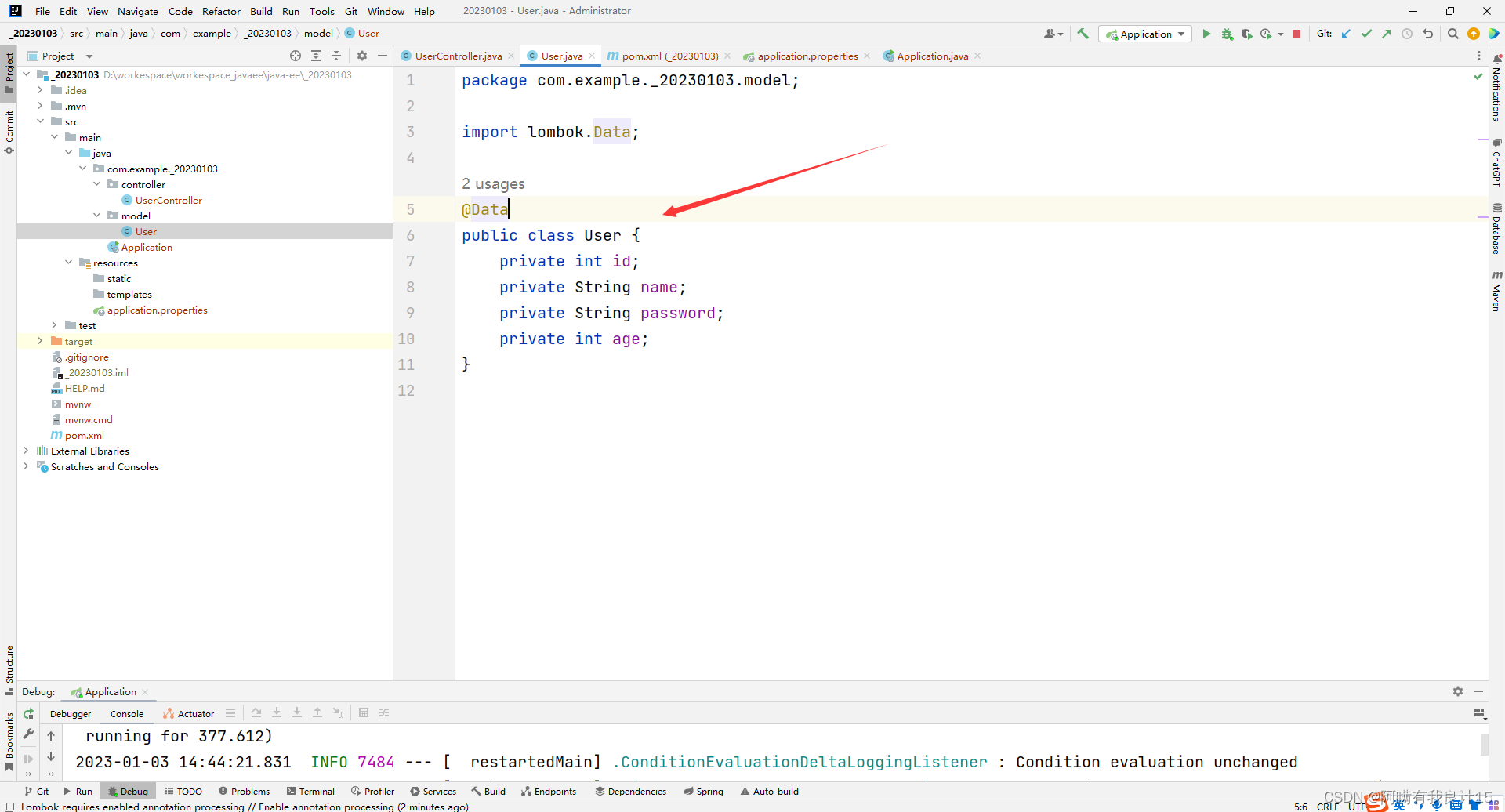This screenshot has width=1505, height=812.
Task: Build the project with the hammer icon
Action: tap(1083, 34)
